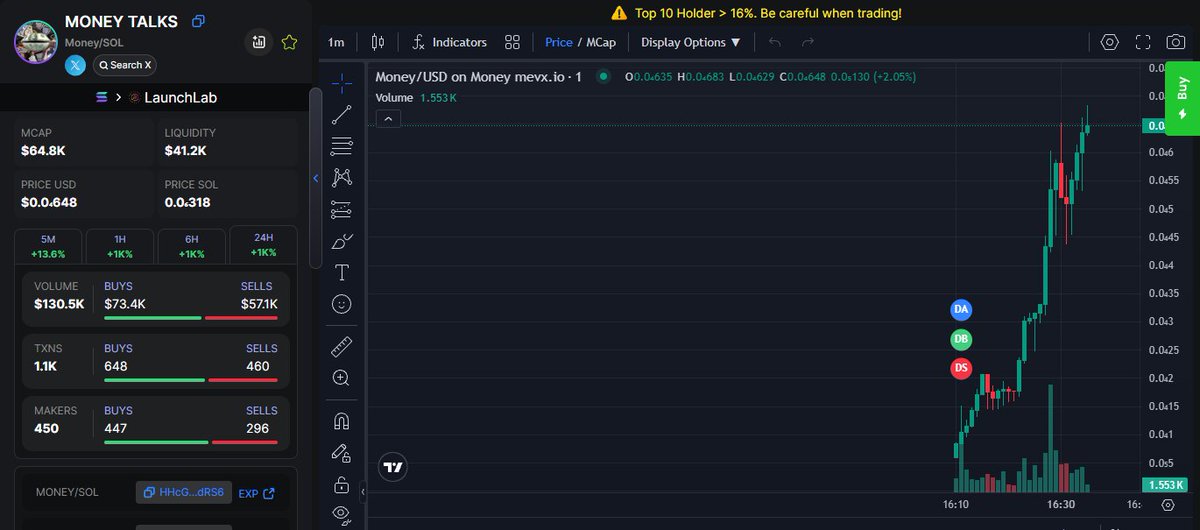
Task: Hide all drawings with the eye icon
Action: (x=342, y=515)
